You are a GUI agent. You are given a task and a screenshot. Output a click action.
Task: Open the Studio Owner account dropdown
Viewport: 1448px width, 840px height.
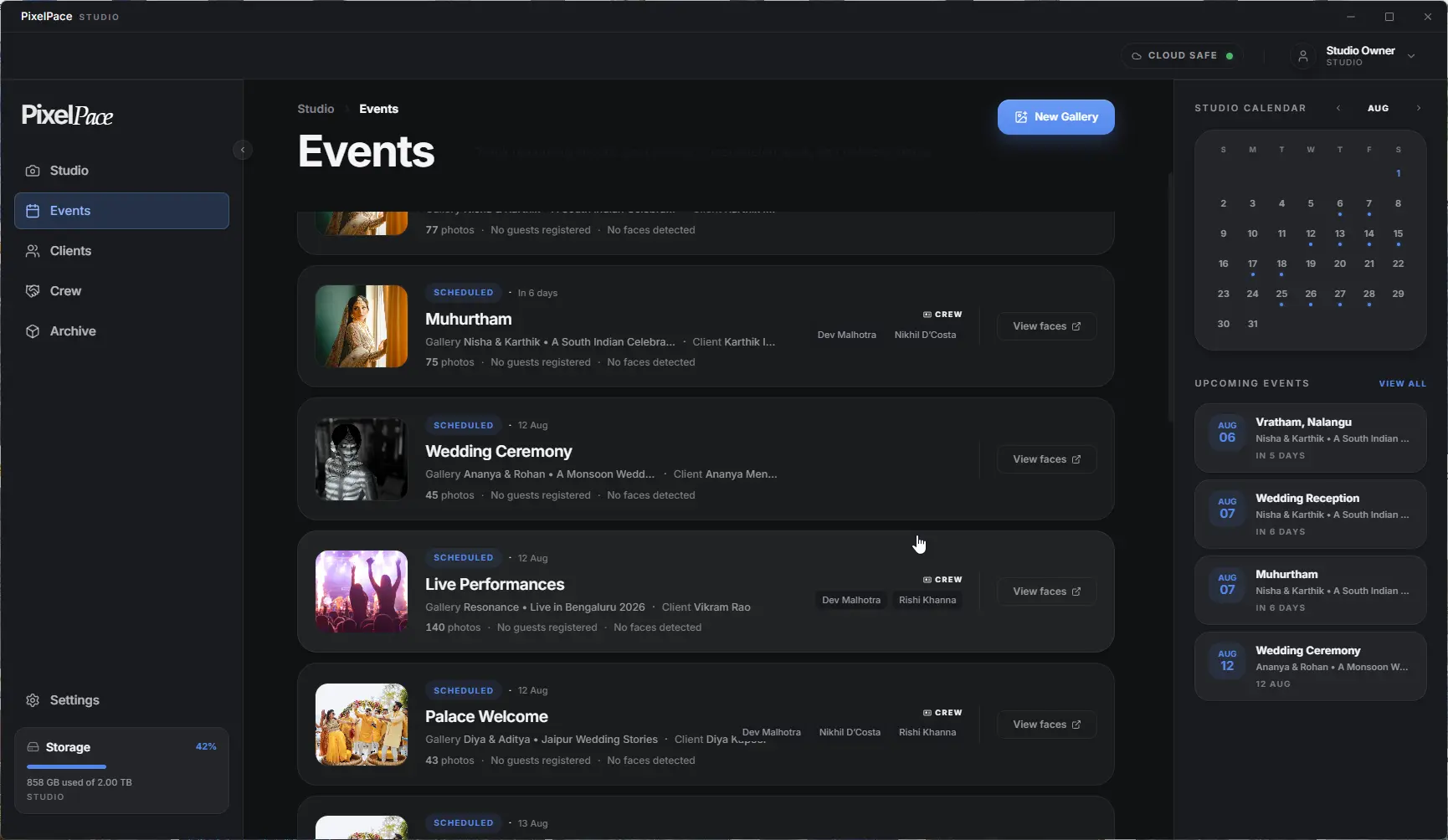click(x=1353, y=56)
